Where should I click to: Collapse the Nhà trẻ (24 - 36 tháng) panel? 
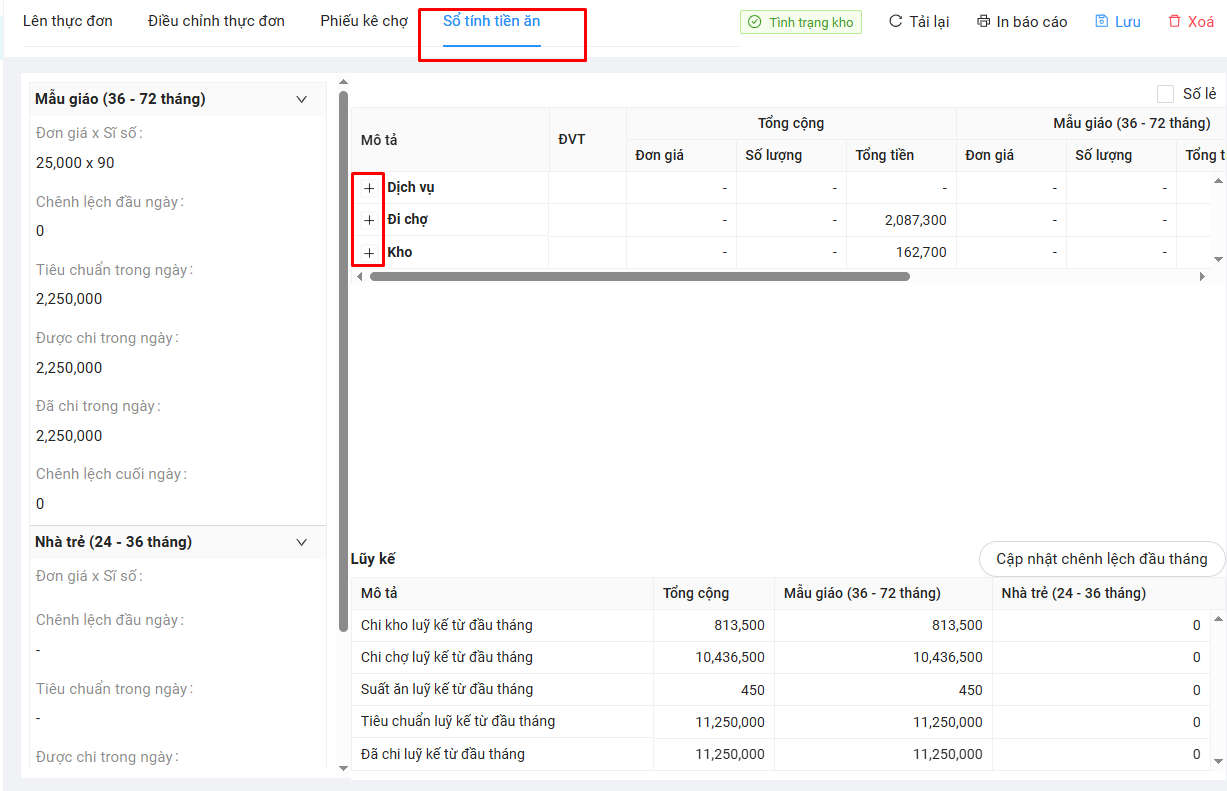302,542
